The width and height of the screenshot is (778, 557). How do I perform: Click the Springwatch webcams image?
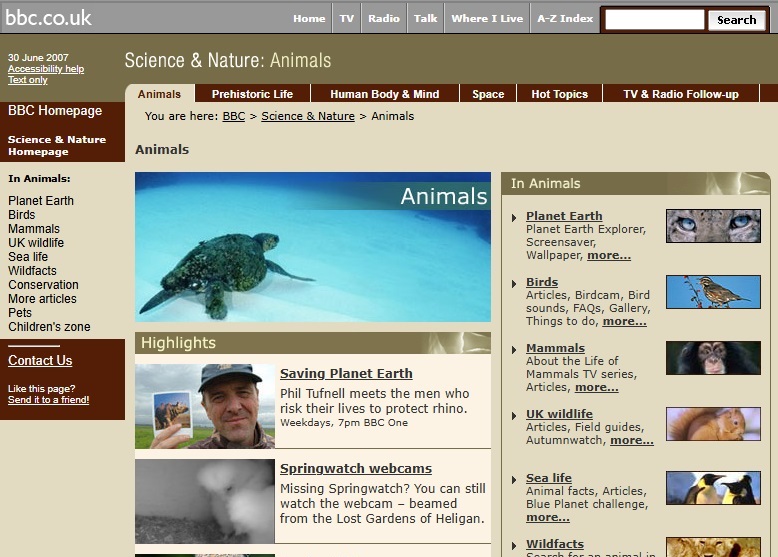(204, 501)
